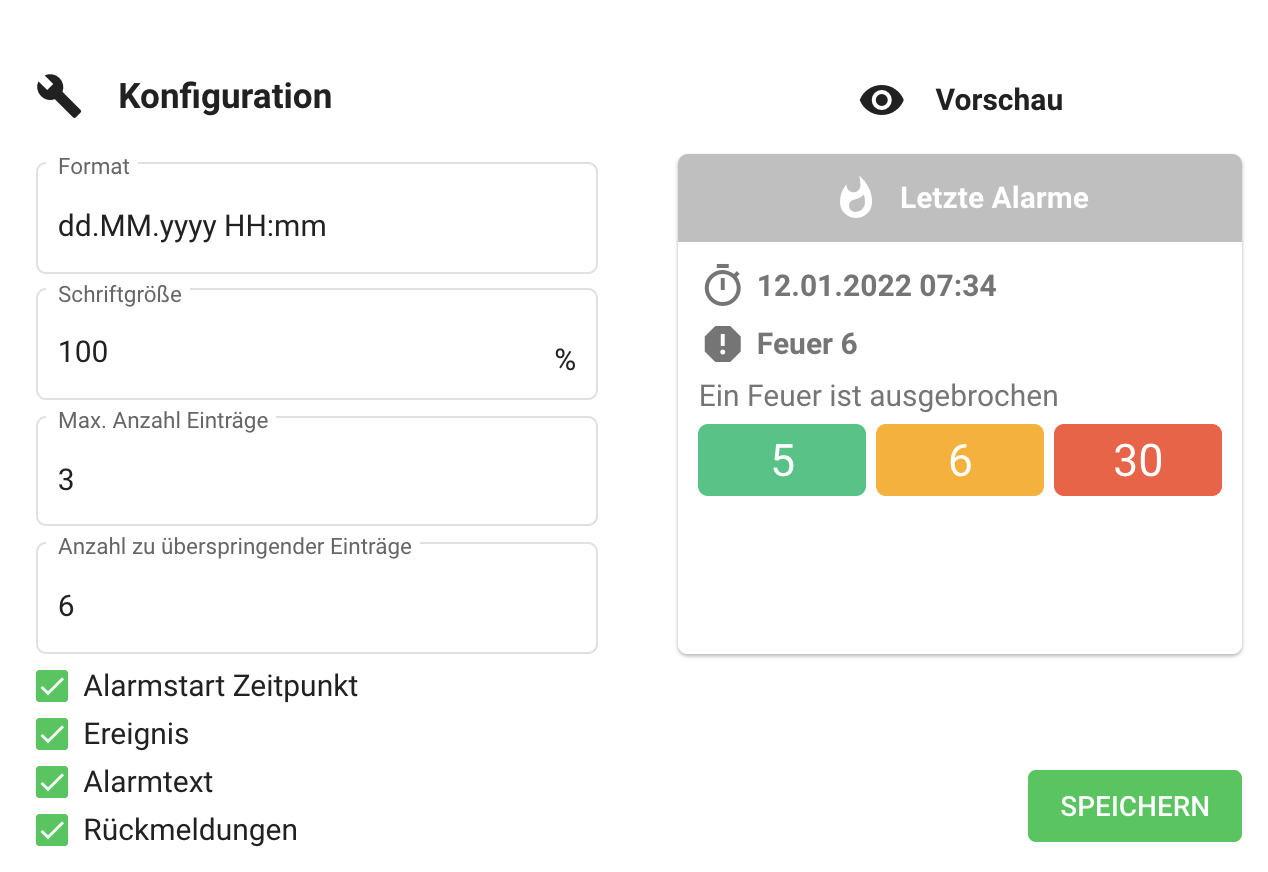
Task: Click the stopwatch icon beside alarm time
Action: 722,286
